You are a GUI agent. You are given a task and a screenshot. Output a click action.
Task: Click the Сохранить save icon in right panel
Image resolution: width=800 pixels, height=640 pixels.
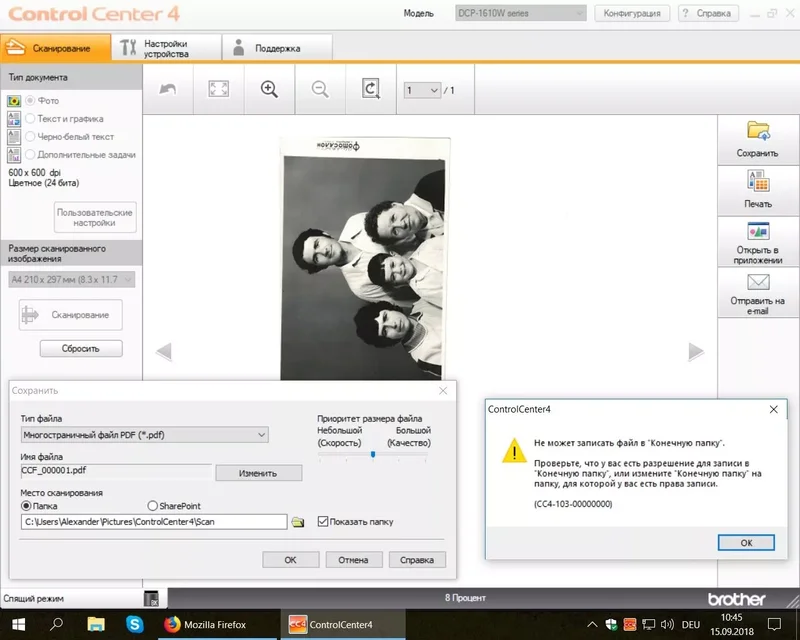tap(757, 131)
